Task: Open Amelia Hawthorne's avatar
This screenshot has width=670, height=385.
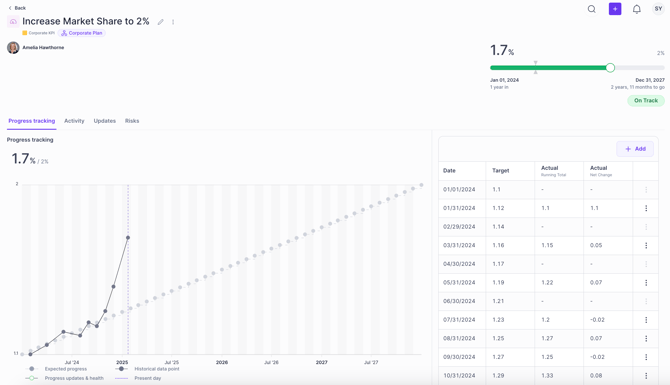Action: coord(13,47)
